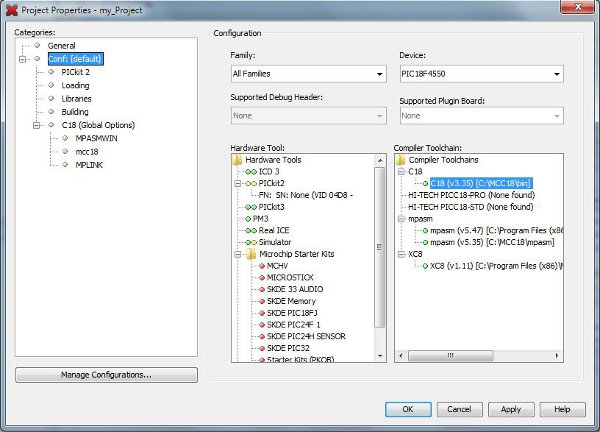
Task: Select SKDE PIC32 starter kit
Action: coord(288,348)
